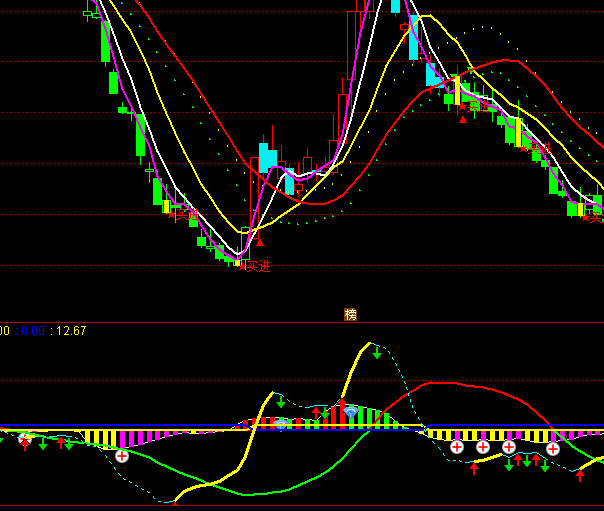Screen dimensions: 604x511
Task: Click the red triangle above the 买进 label
Action: 259,241
